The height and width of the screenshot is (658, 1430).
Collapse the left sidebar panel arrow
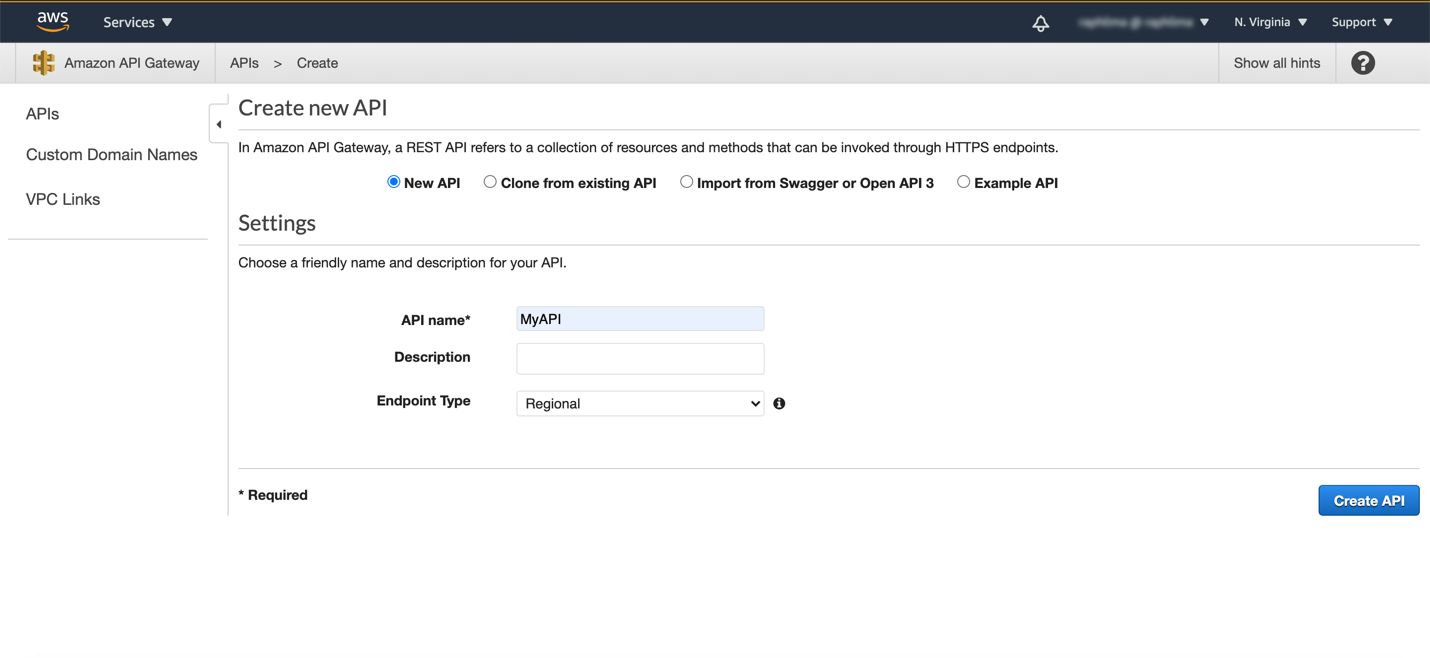(x=219, y=124)
